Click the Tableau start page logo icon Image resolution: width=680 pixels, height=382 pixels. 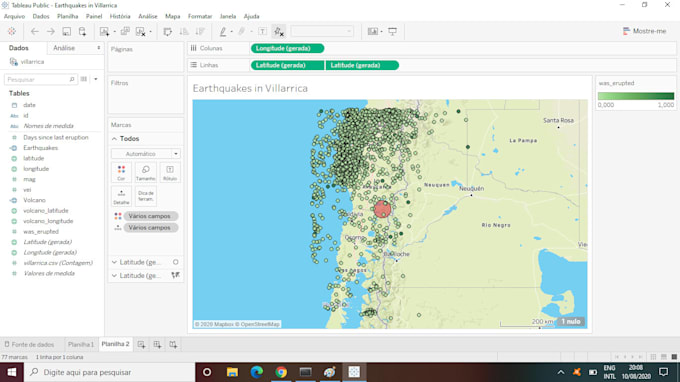12,31
